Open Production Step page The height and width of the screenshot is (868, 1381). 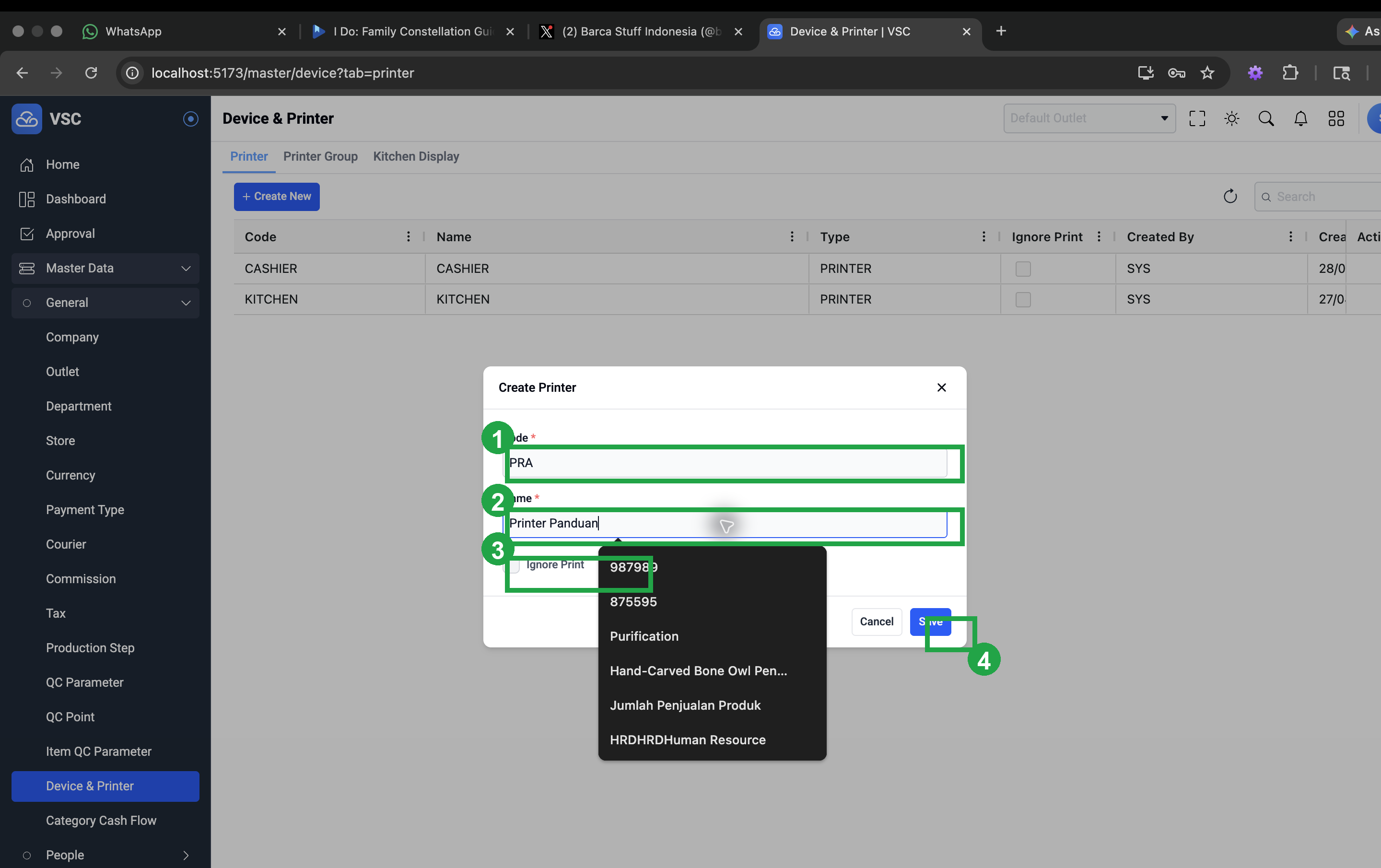click(x=90, y=648)
